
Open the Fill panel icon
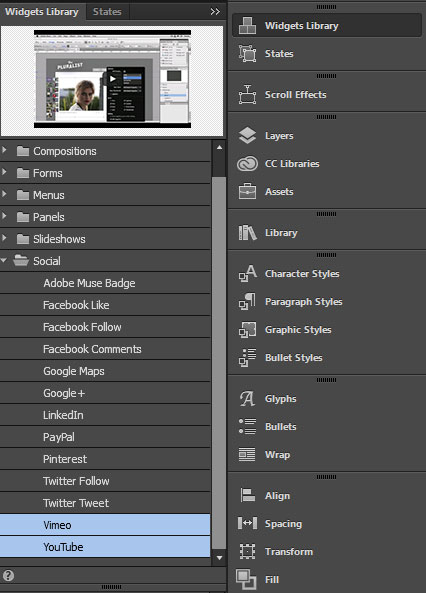pos(246,579)
